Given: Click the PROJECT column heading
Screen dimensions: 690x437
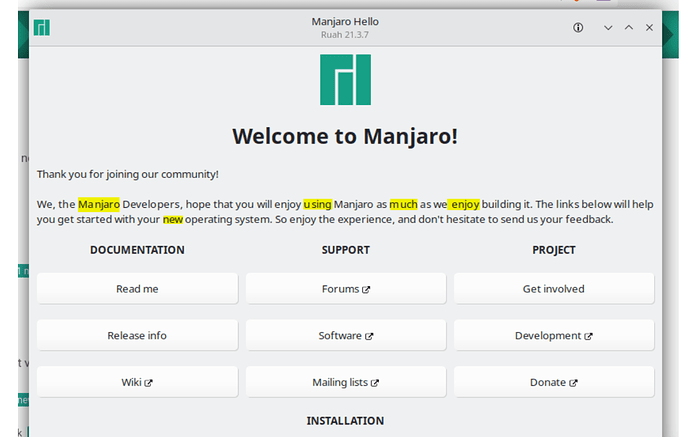Looking at the screenshot, I should [x=554, y=250].
